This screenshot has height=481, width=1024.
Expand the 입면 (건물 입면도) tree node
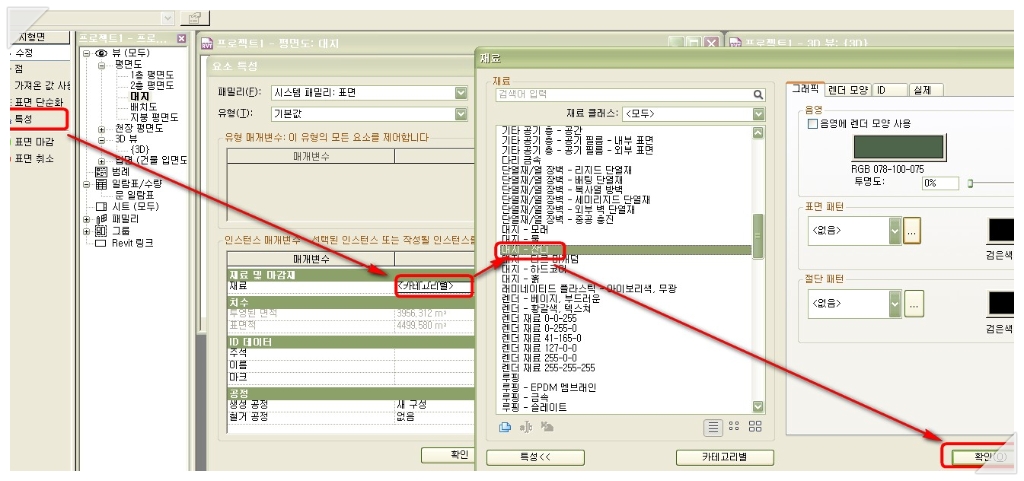(102, 161)
